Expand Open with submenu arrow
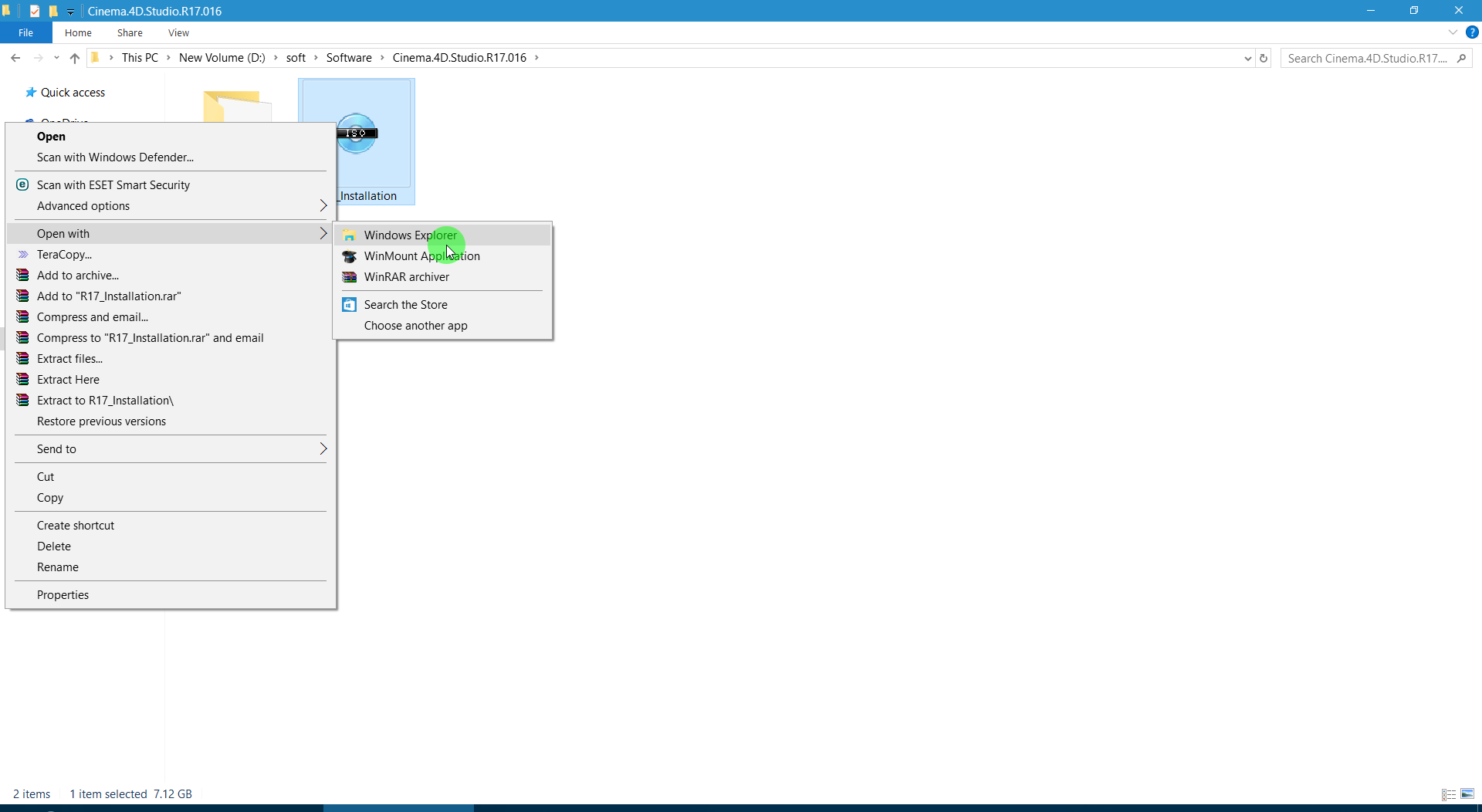1482x812 pixels. pos(323,234)
